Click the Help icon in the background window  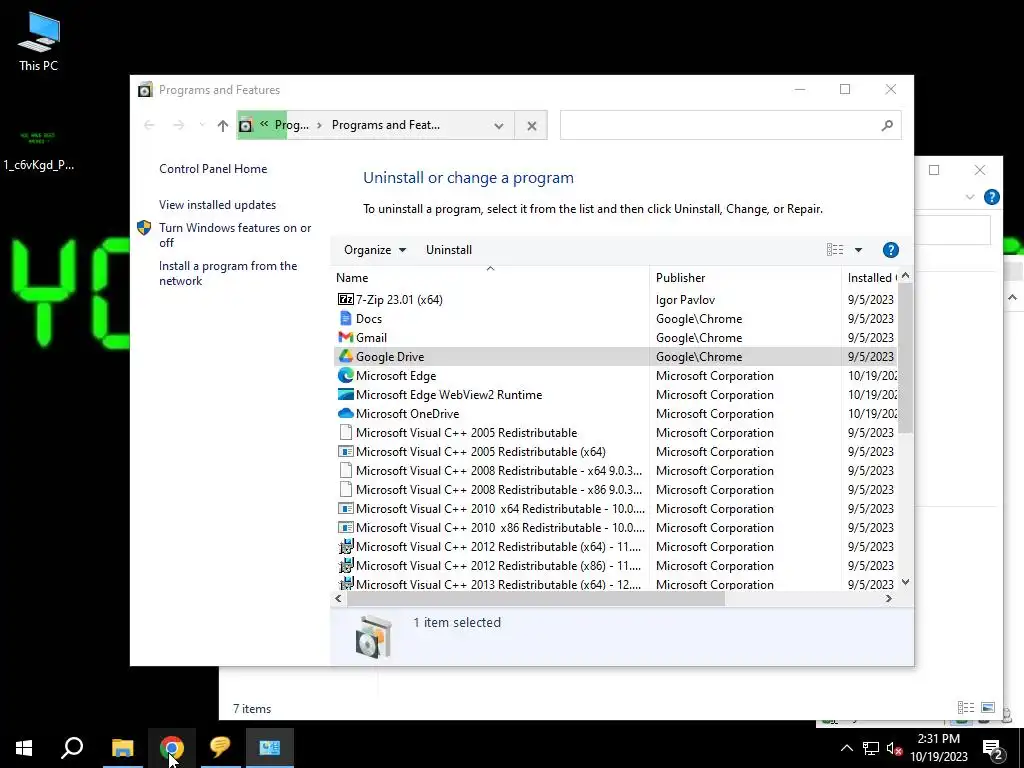991,197
